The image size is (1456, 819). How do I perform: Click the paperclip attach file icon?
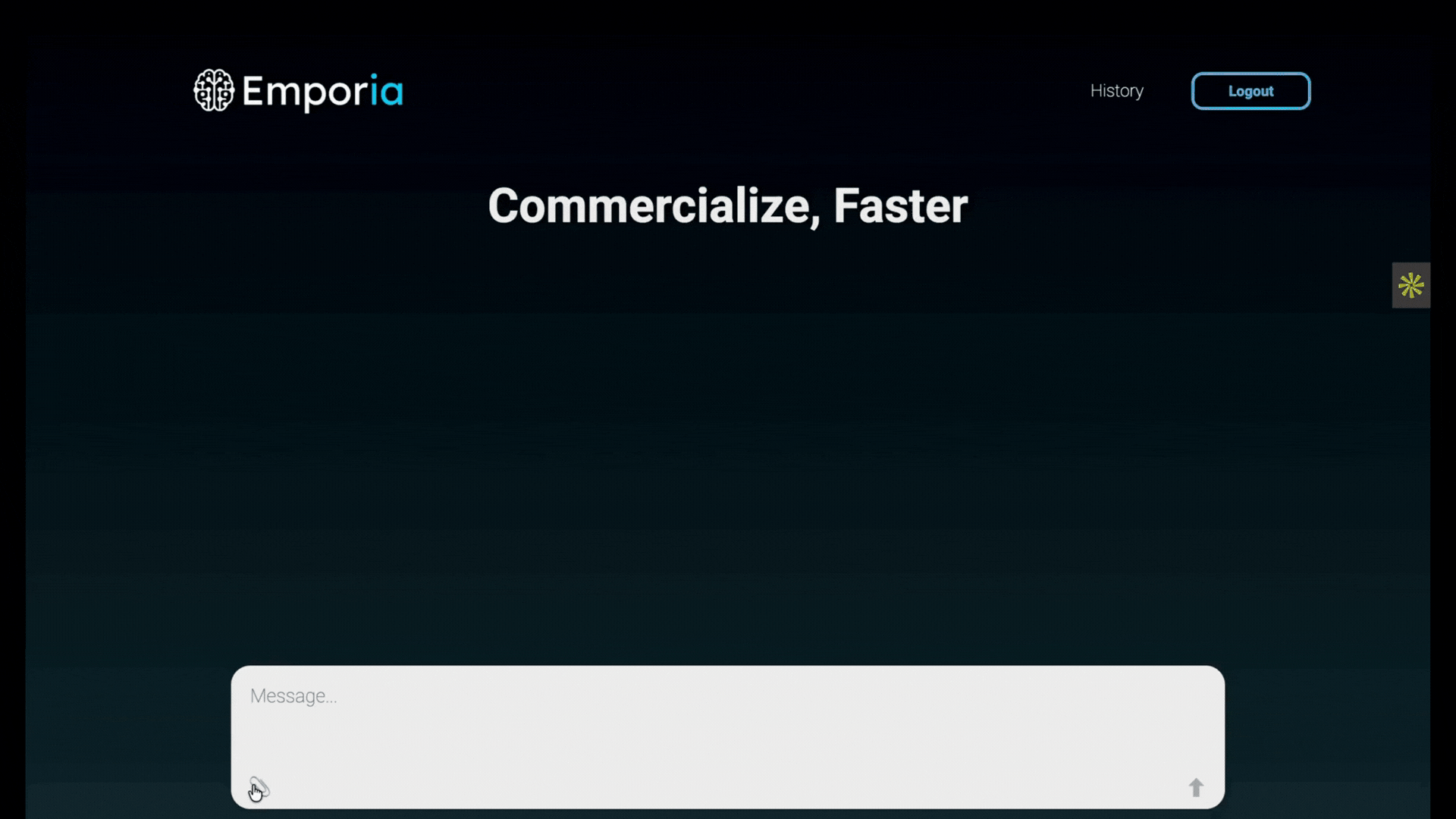click(x=259, y=787)
